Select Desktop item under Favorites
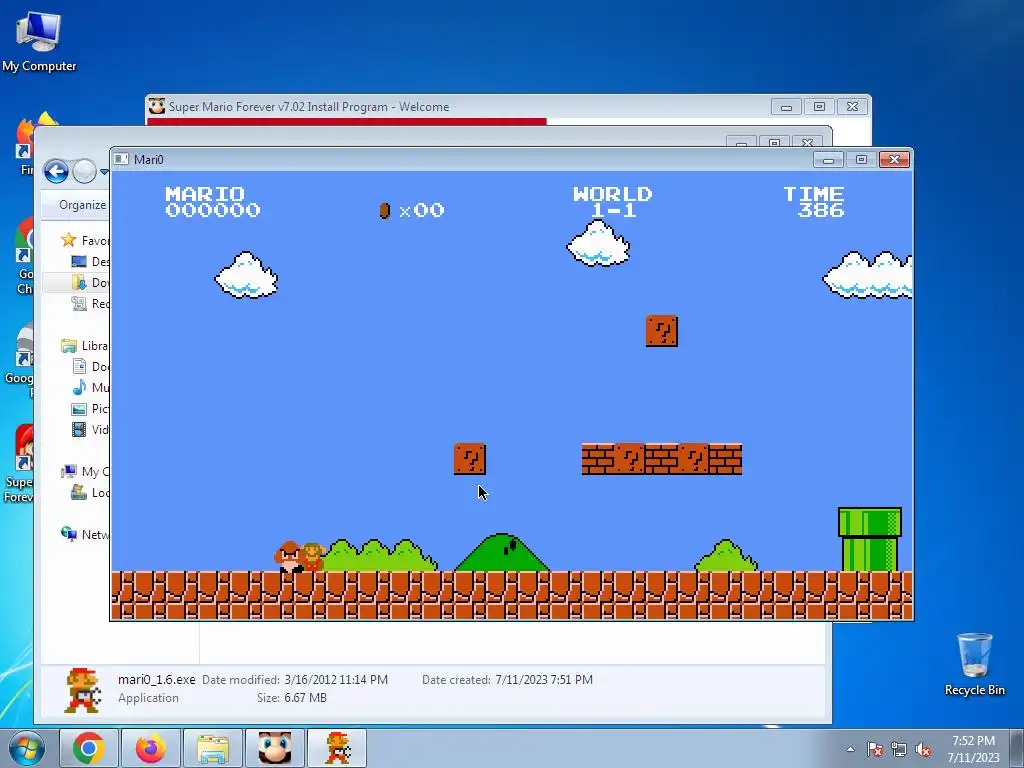Screen dimensions: 1024x768 89,261
